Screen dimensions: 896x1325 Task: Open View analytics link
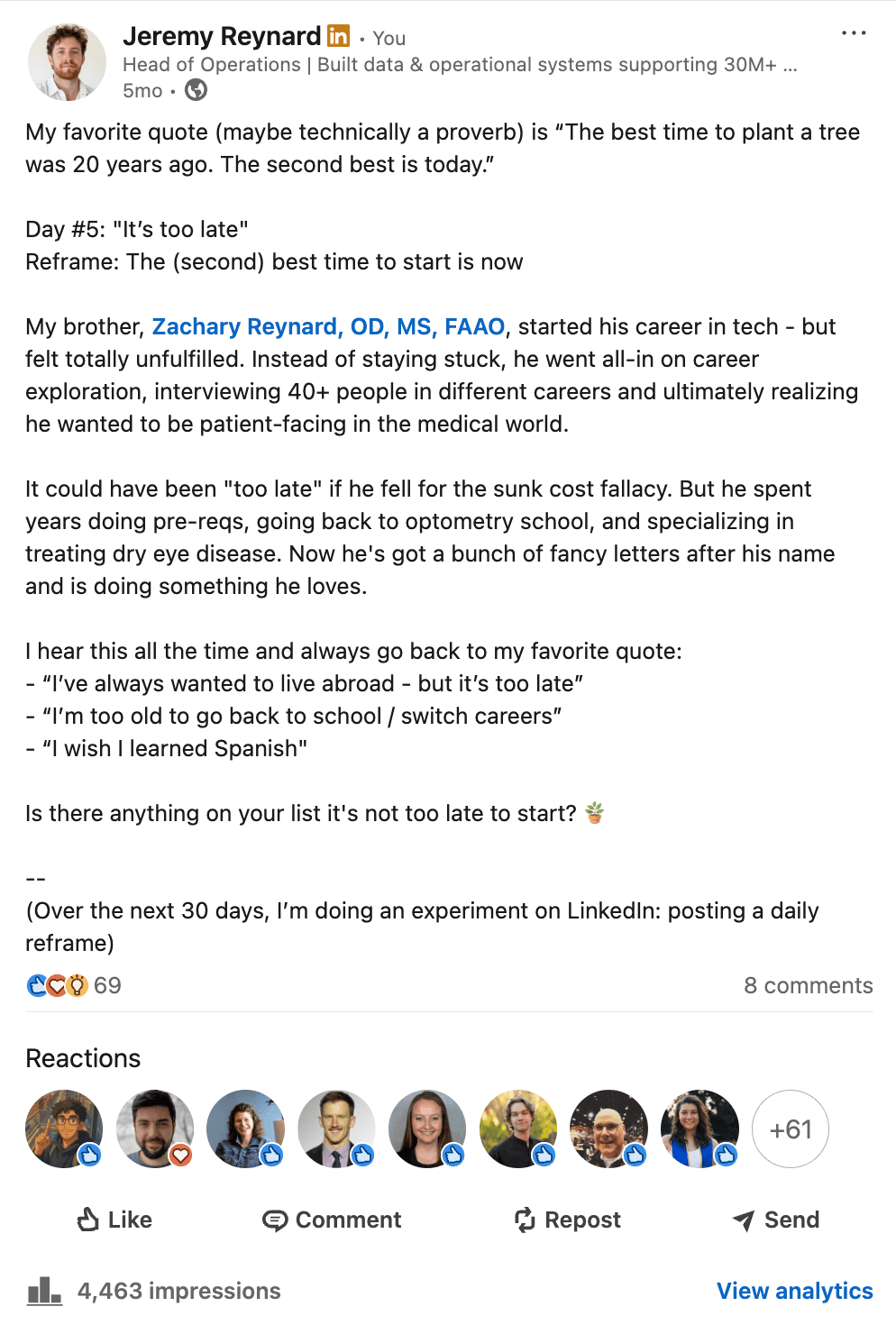tap(794, 1291)
